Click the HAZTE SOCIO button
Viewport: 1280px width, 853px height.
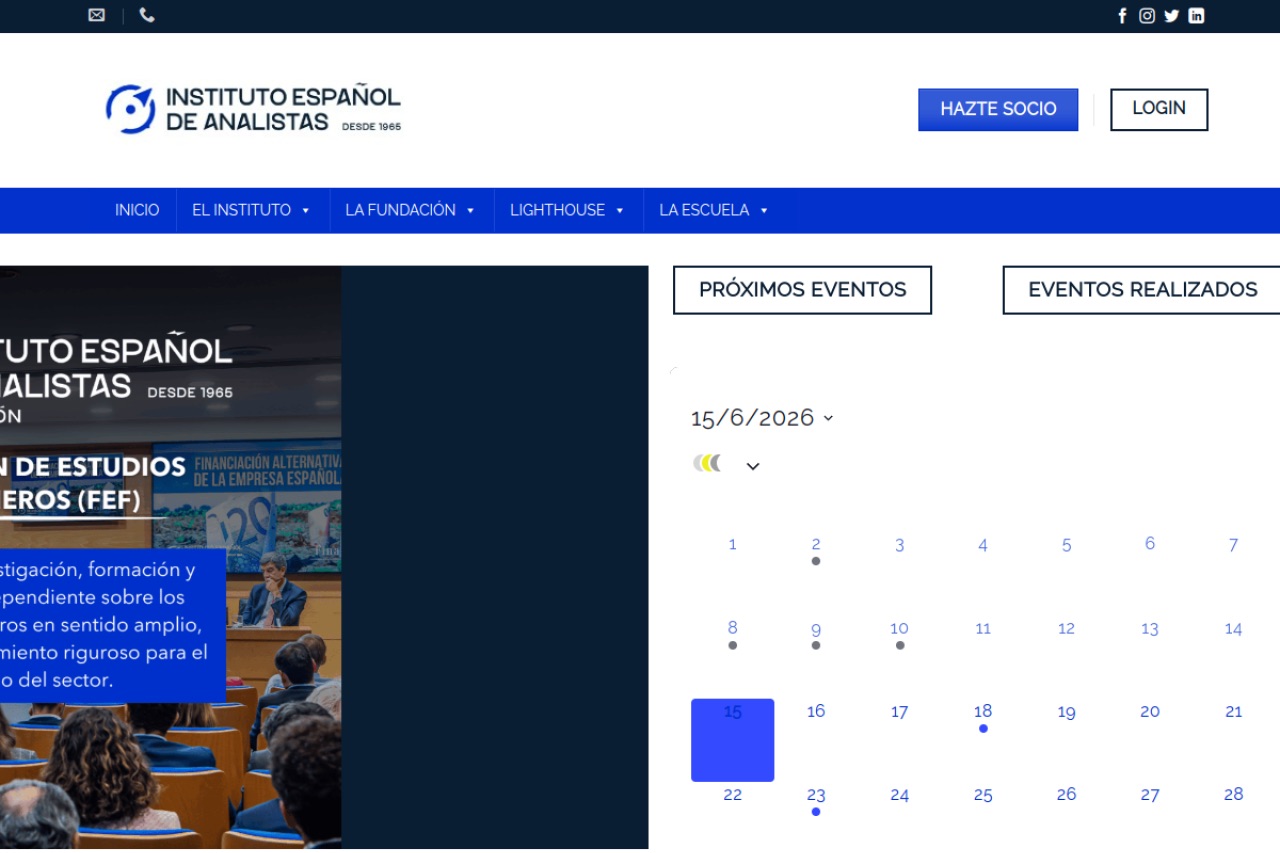(x=998, y=110)
